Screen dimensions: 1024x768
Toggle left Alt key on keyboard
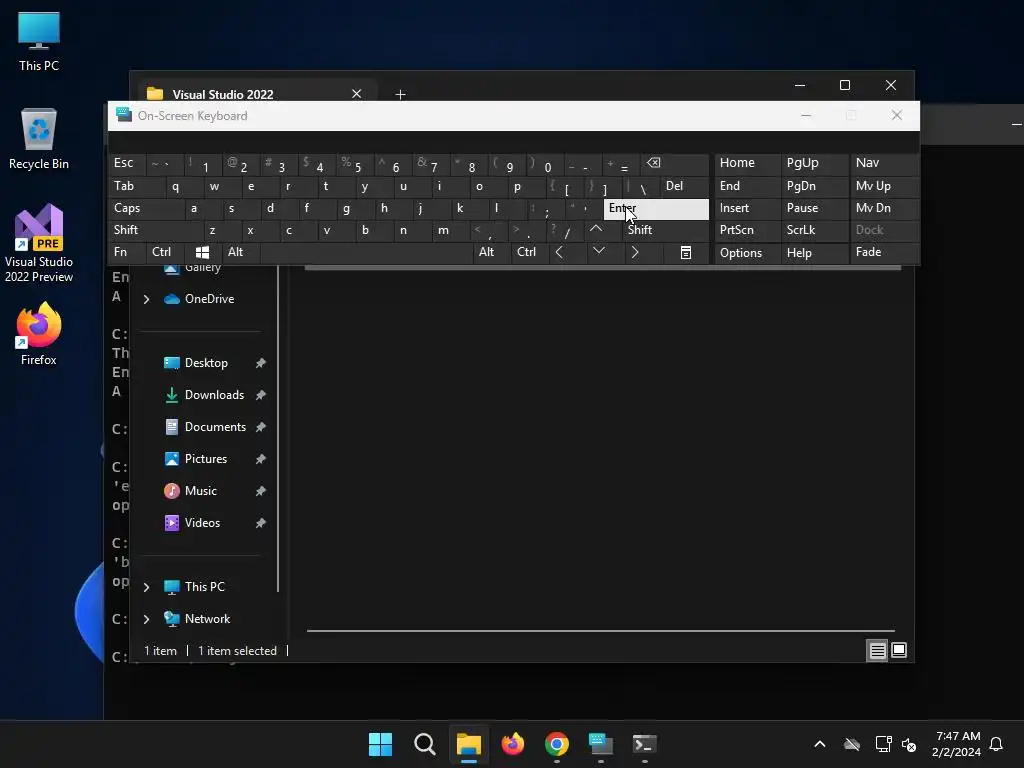tap(240, 252)
